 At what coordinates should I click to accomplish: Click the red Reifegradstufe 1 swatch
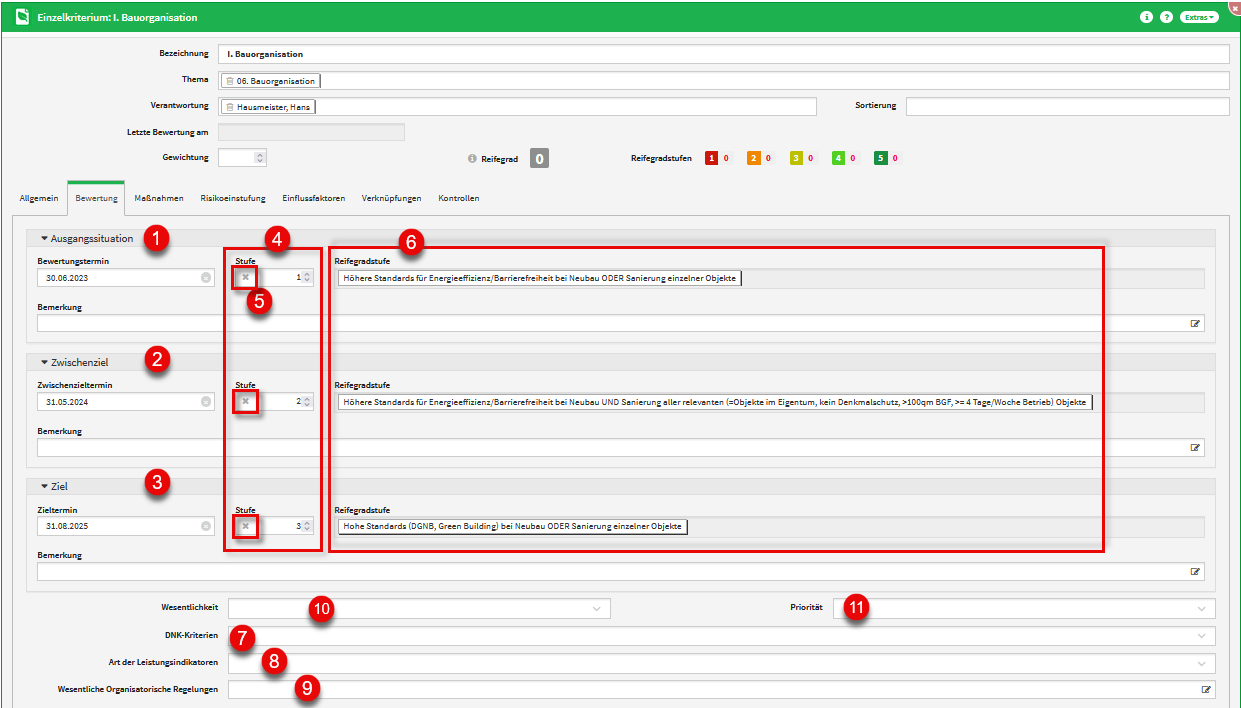[x=711, y=158]
